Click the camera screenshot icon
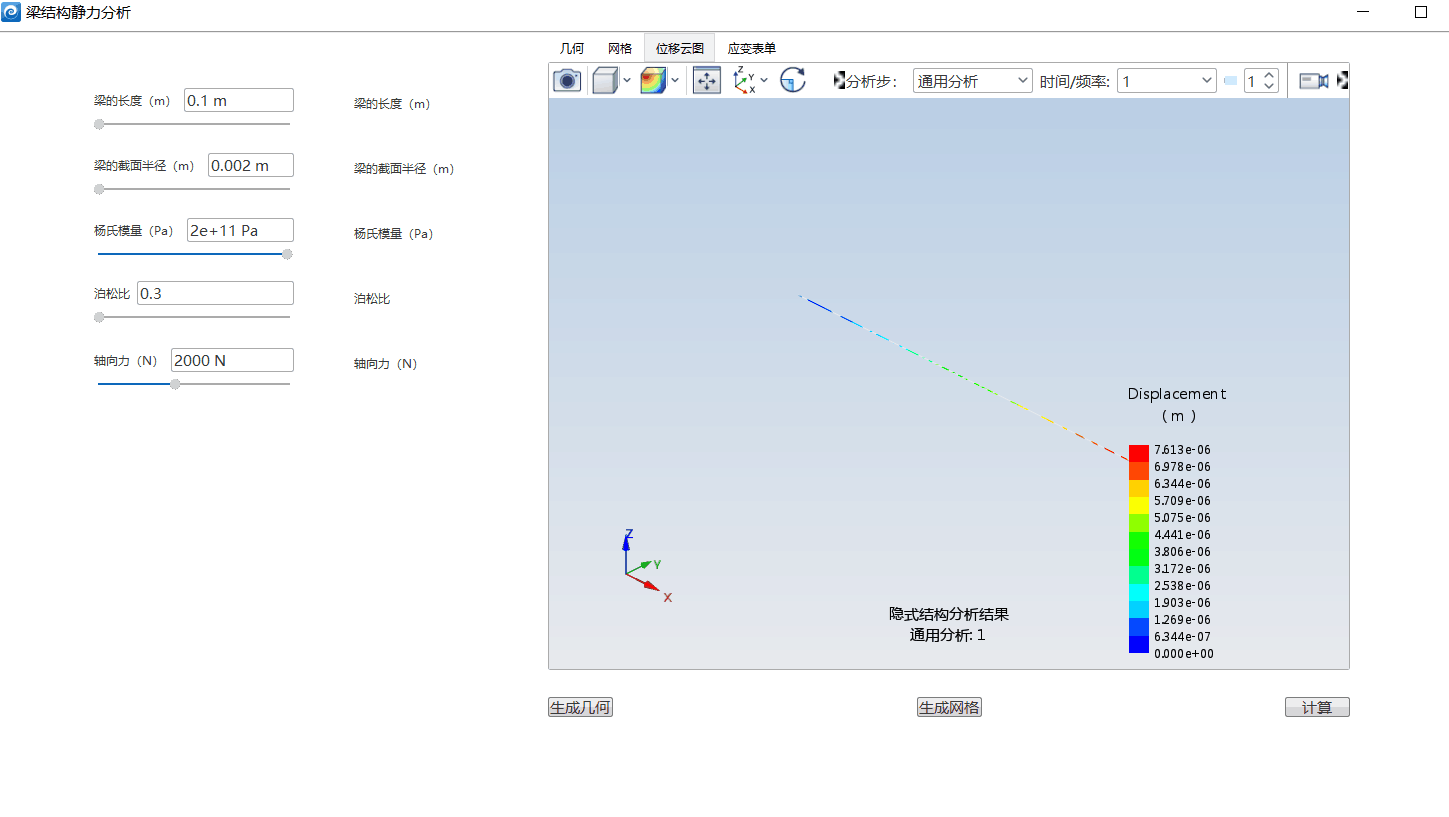 [x=567, y=81]
